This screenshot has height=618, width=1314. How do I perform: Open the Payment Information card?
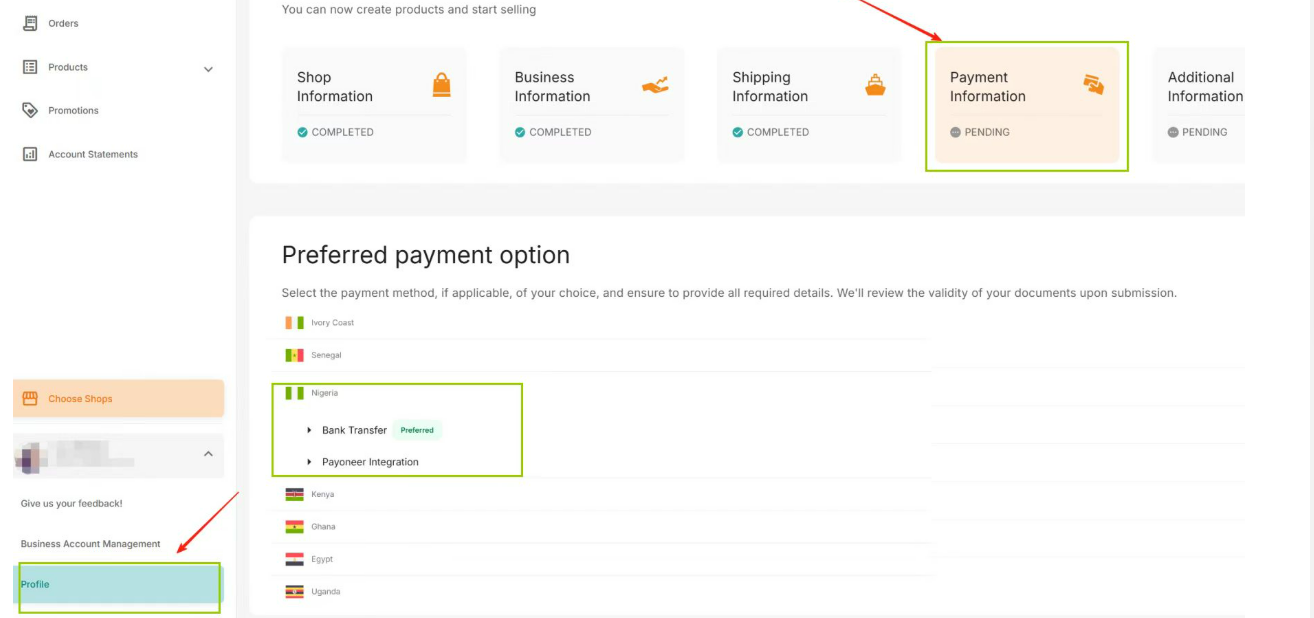point(1027,105)
